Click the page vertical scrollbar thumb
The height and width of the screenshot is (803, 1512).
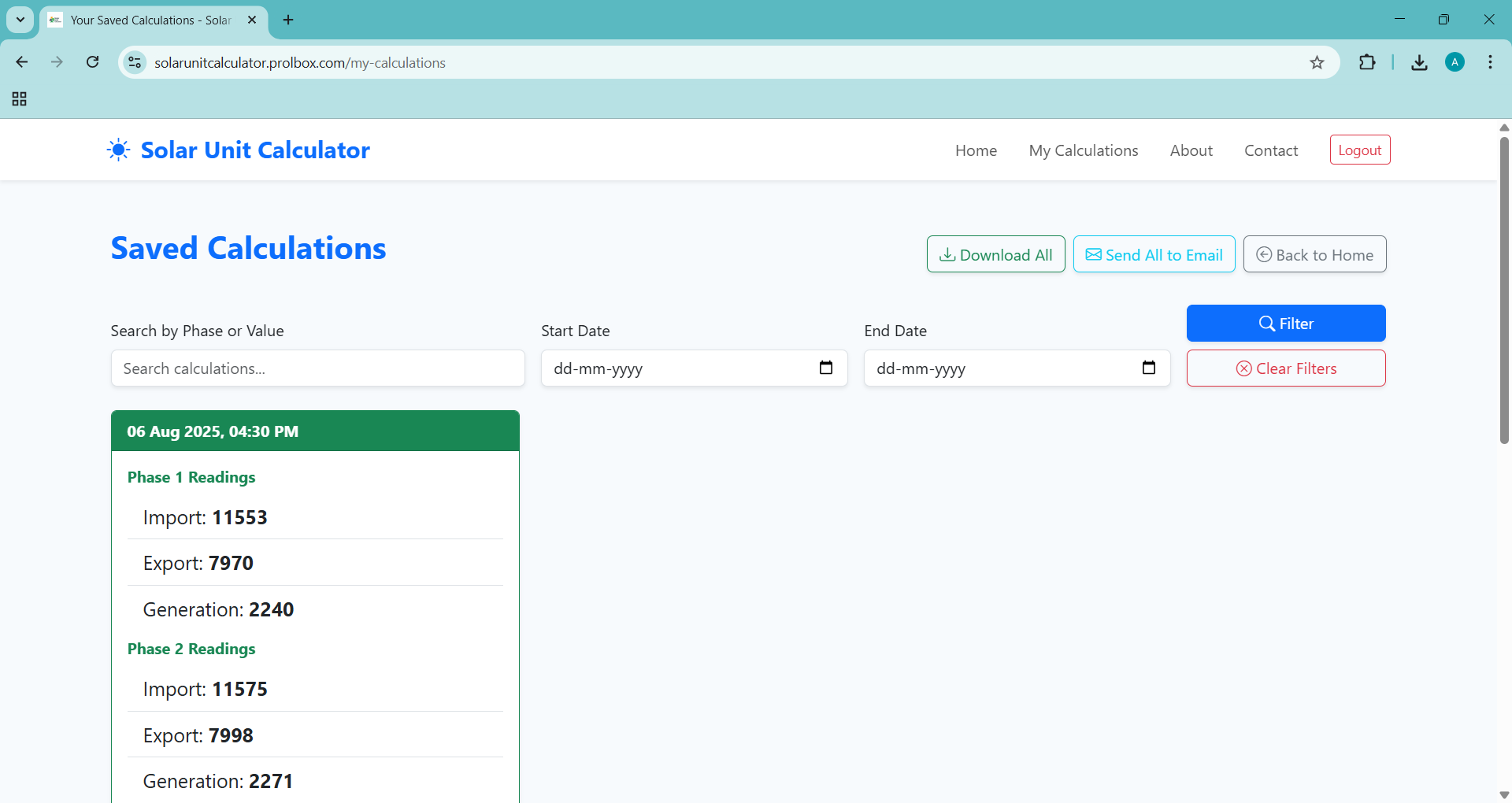[x=1504, y=291]
